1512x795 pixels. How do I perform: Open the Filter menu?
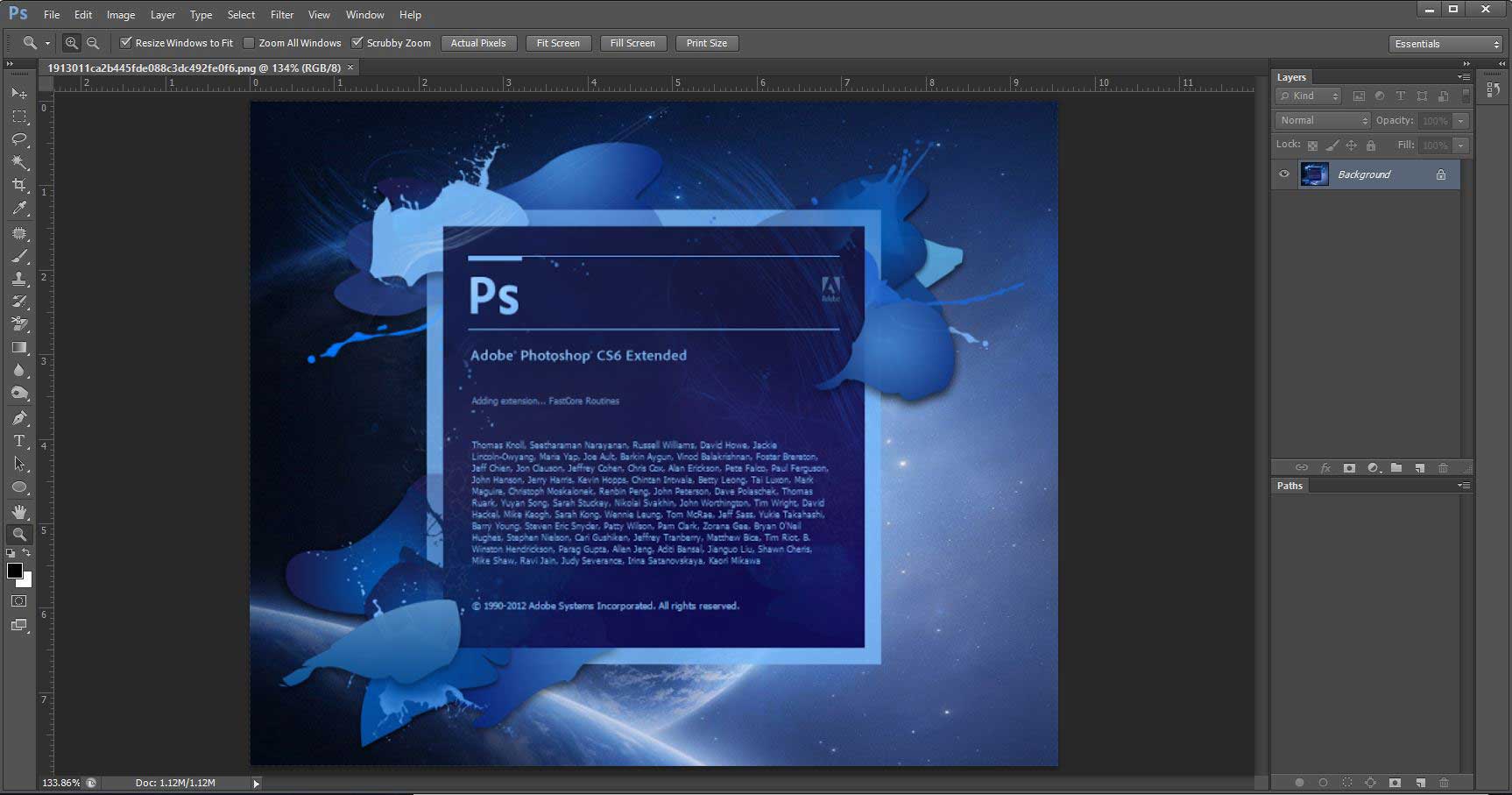282,15
